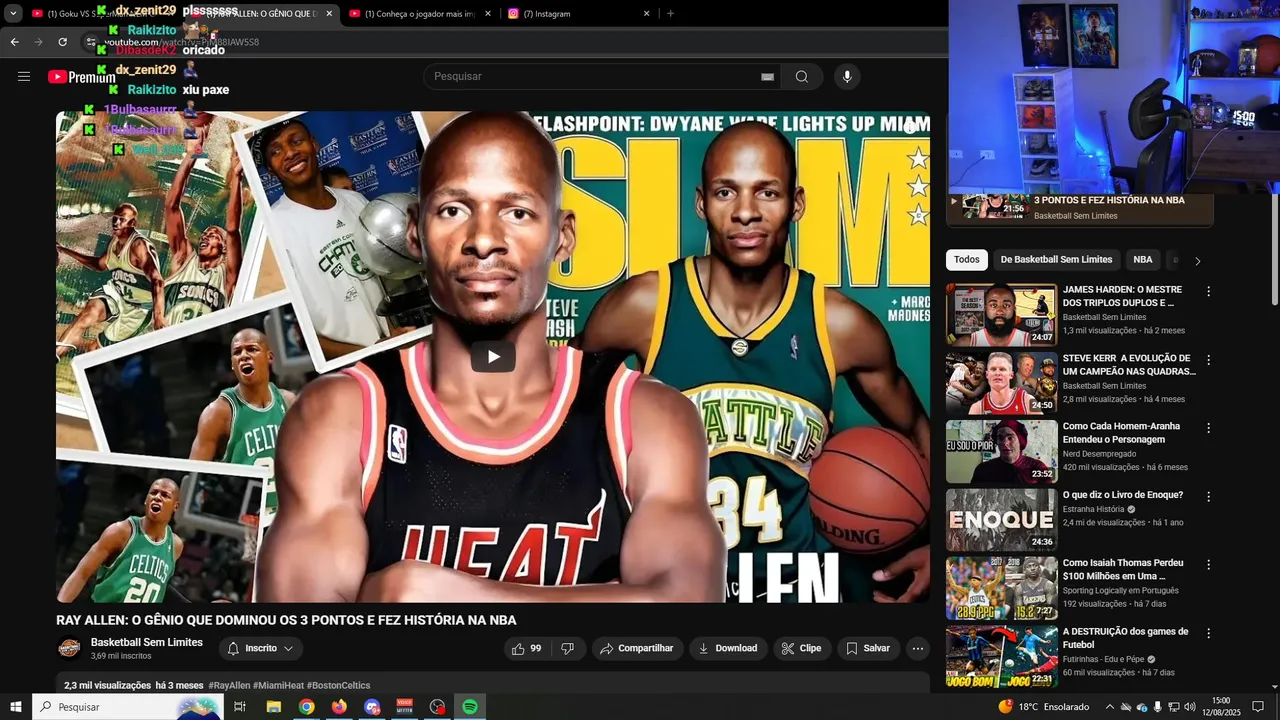Open Estranha História channel under Enoque video

(1093, 509)
